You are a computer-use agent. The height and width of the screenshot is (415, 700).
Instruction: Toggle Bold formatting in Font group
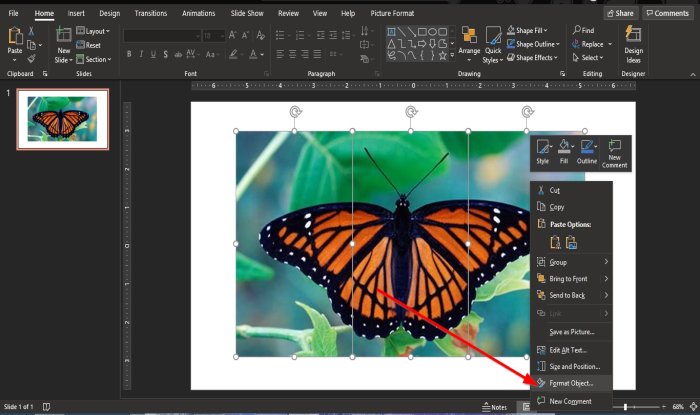pyautogui.click(x=130, y=55)
